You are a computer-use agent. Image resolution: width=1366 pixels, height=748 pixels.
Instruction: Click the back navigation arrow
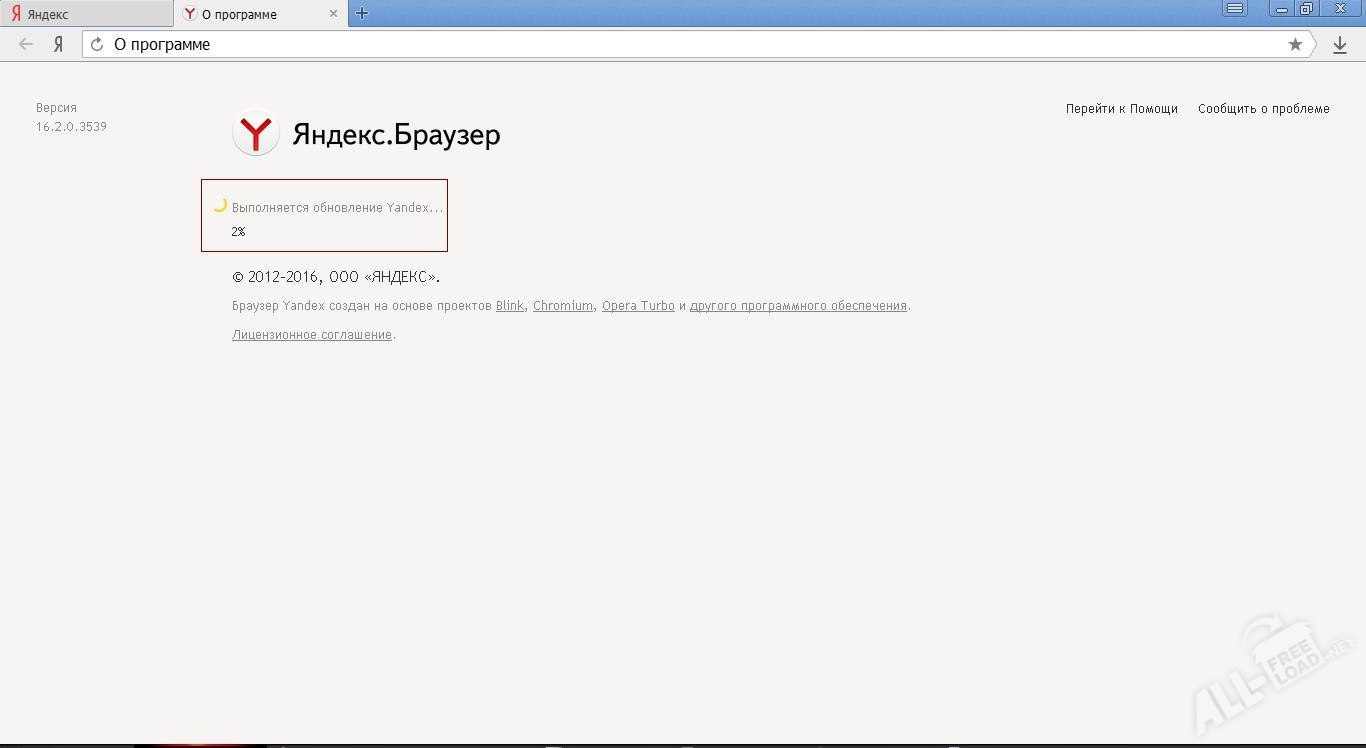(25, 44)
